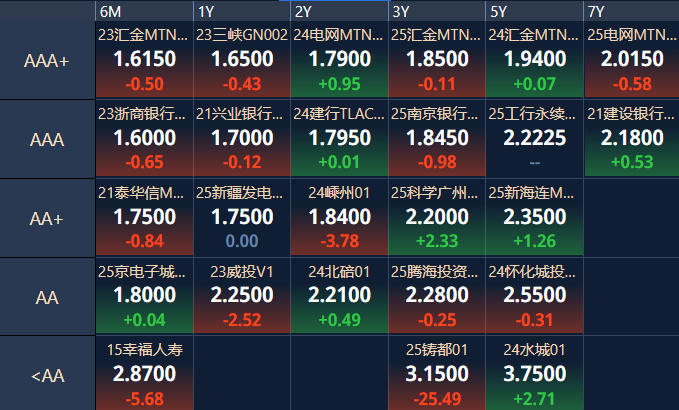The image size is (679, 410).
Task: Select 25科学广州 cell at 2.2000
Action: [436, 217]
